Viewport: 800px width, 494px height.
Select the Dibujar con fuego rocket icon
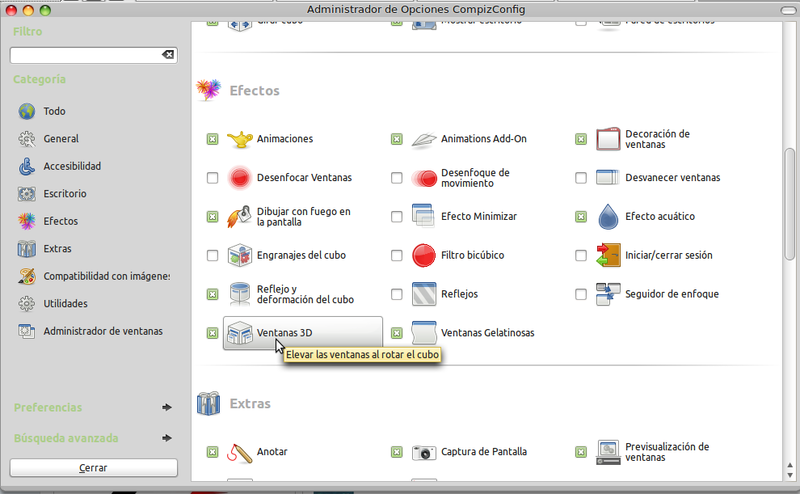241,216
